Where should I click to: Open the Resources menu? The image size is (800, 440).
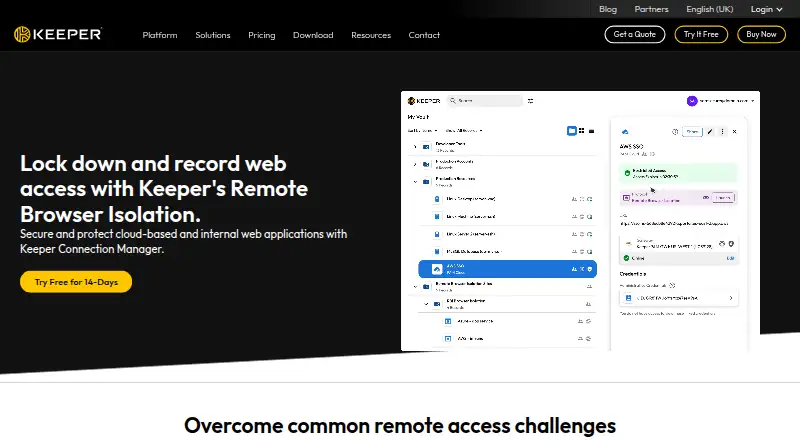(x=371, y=35)
